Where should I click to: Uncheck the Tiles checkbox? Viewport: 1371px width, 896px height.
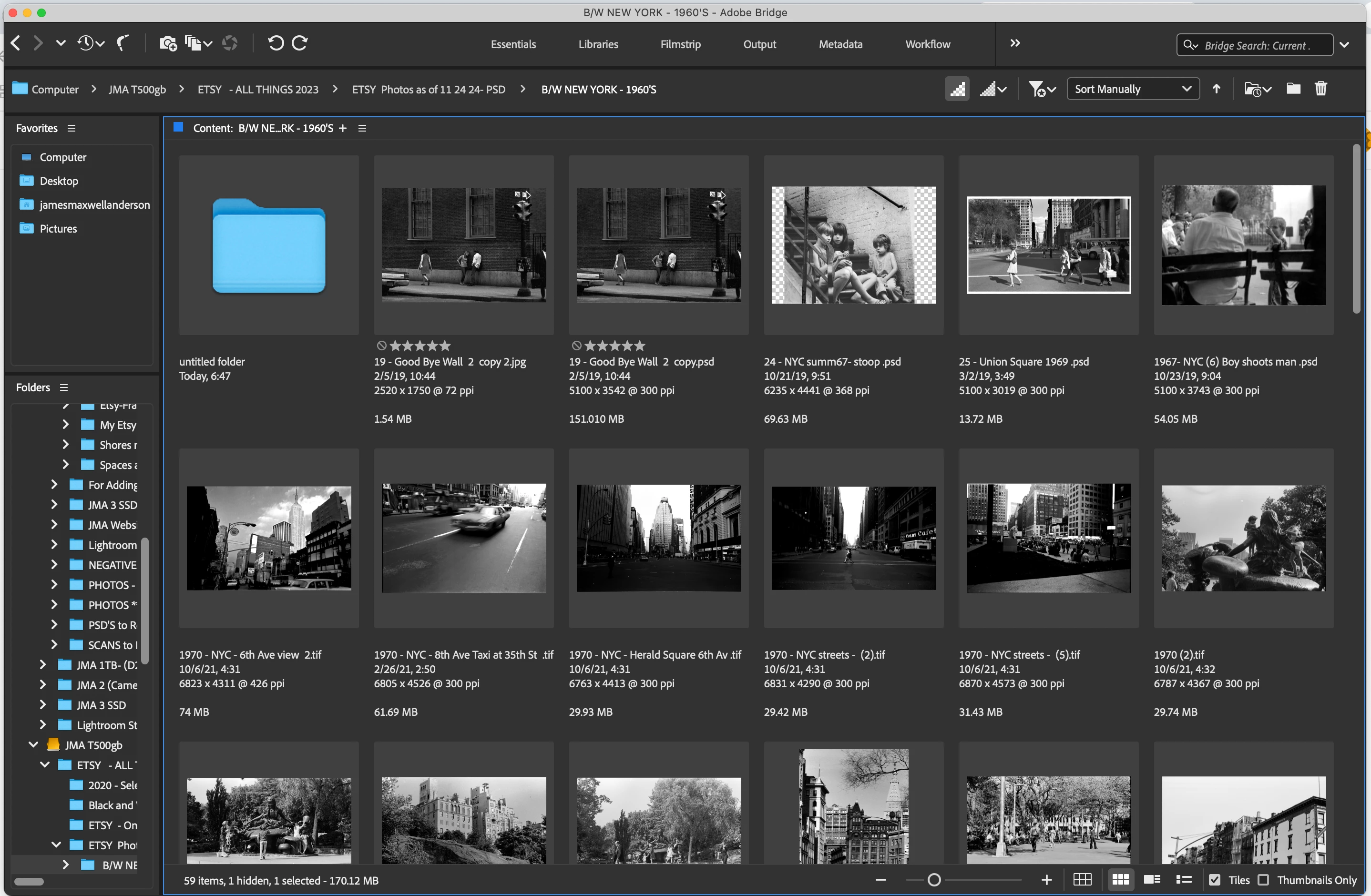1214,880
